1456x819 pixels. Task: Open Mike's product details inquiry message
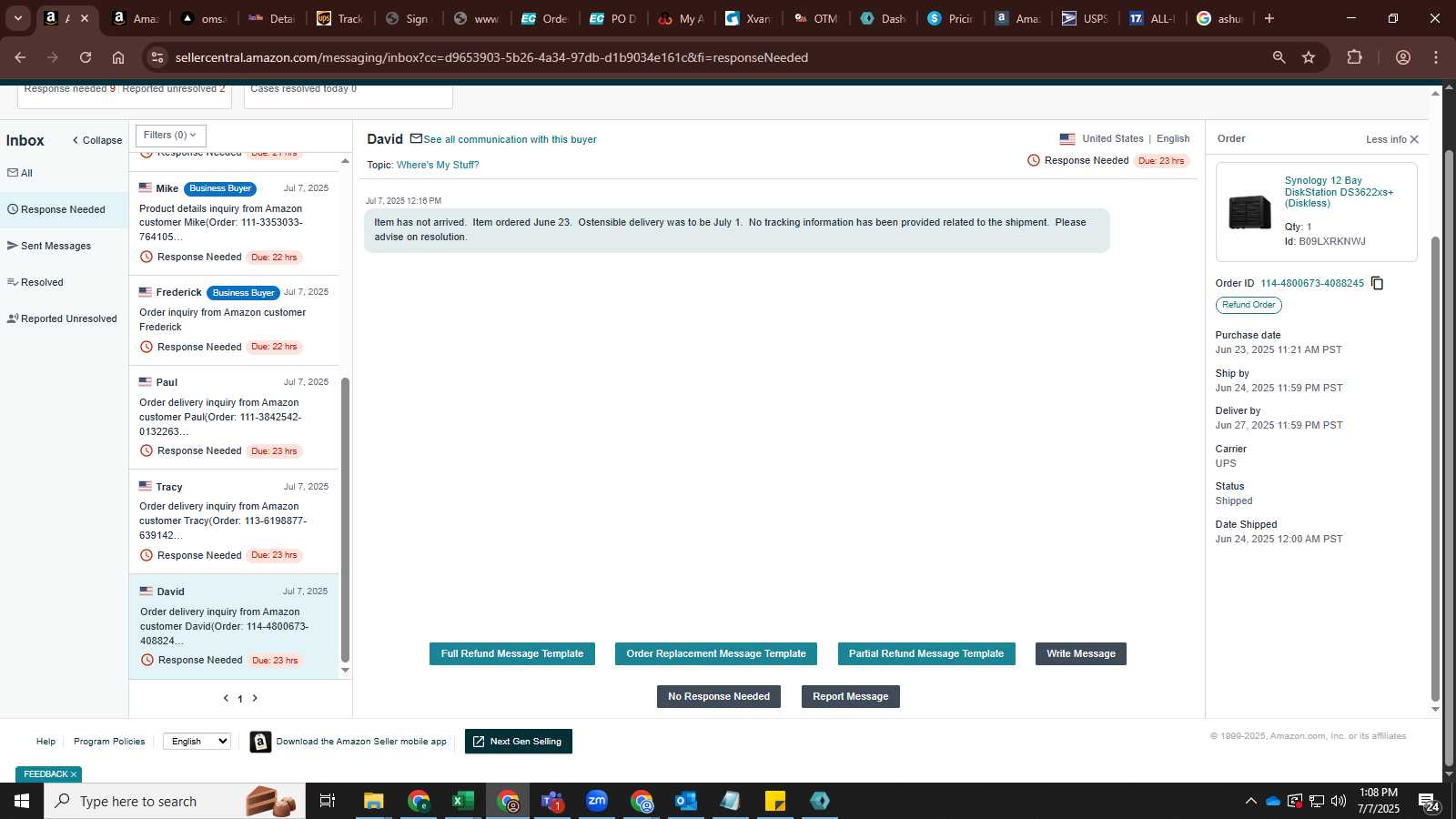click(234, 223)
